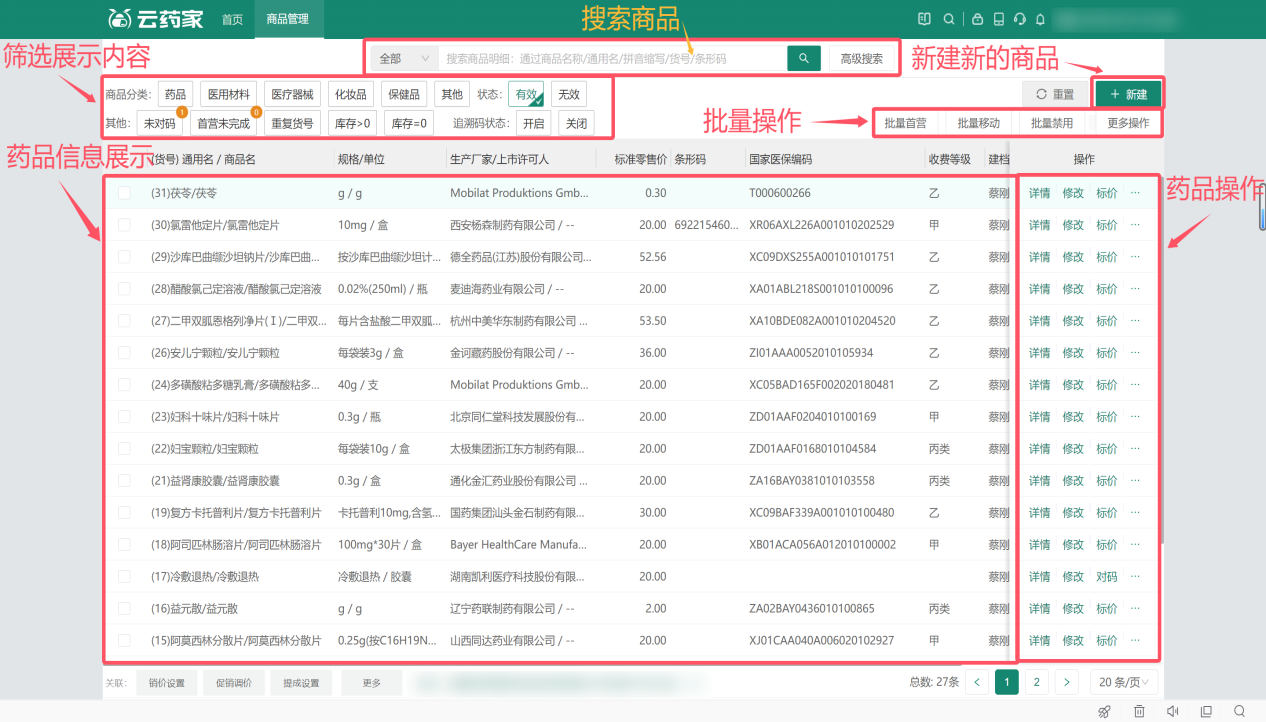This screenshot has height=722, width=1266.
Task: Open customer service headset icon
Action: click(1020, 19)
